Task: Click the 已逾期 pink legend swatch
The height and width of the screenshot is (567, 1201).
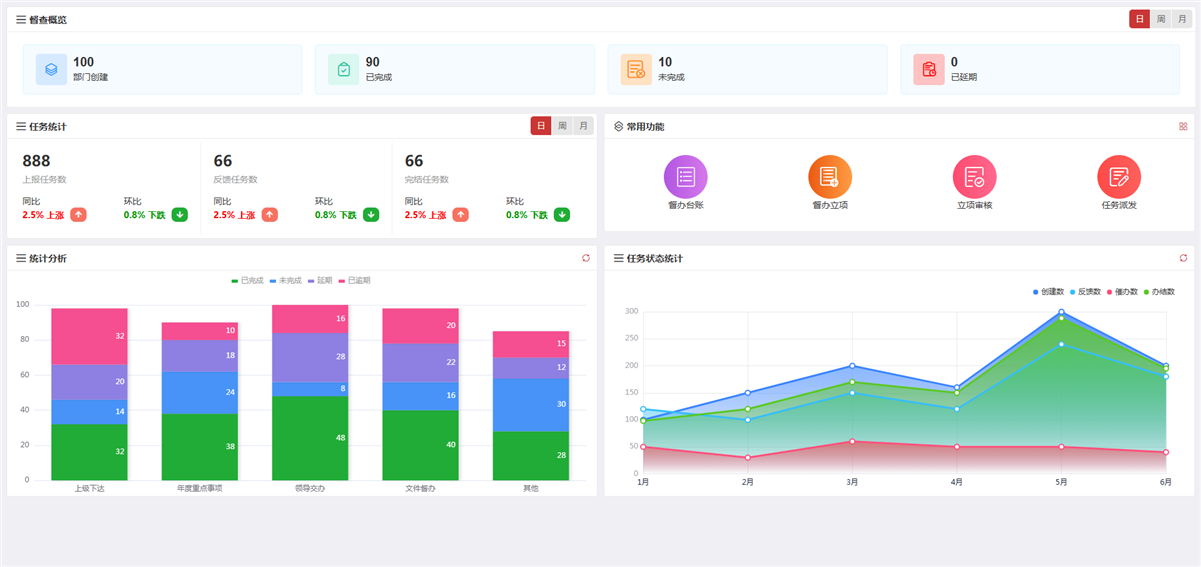Action: 342,280
